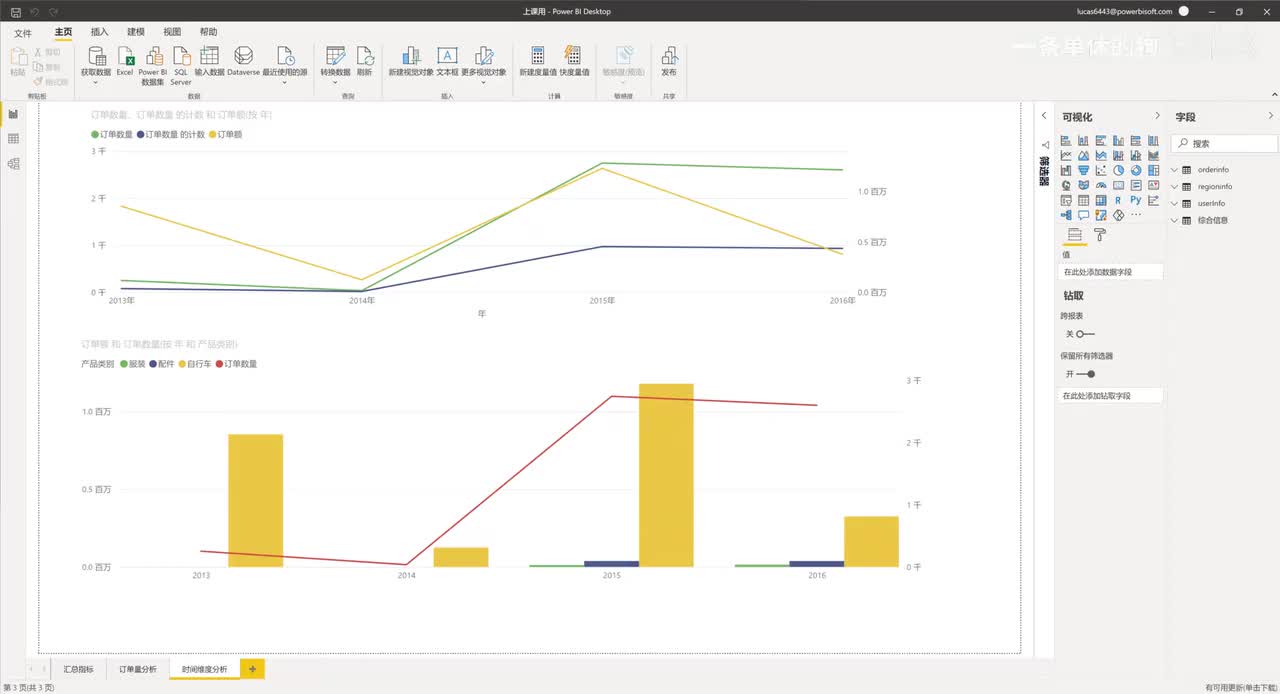Click the 自行车 legend marker
The height and width of the screenshot is (694, 1280).
pos(182,364)
